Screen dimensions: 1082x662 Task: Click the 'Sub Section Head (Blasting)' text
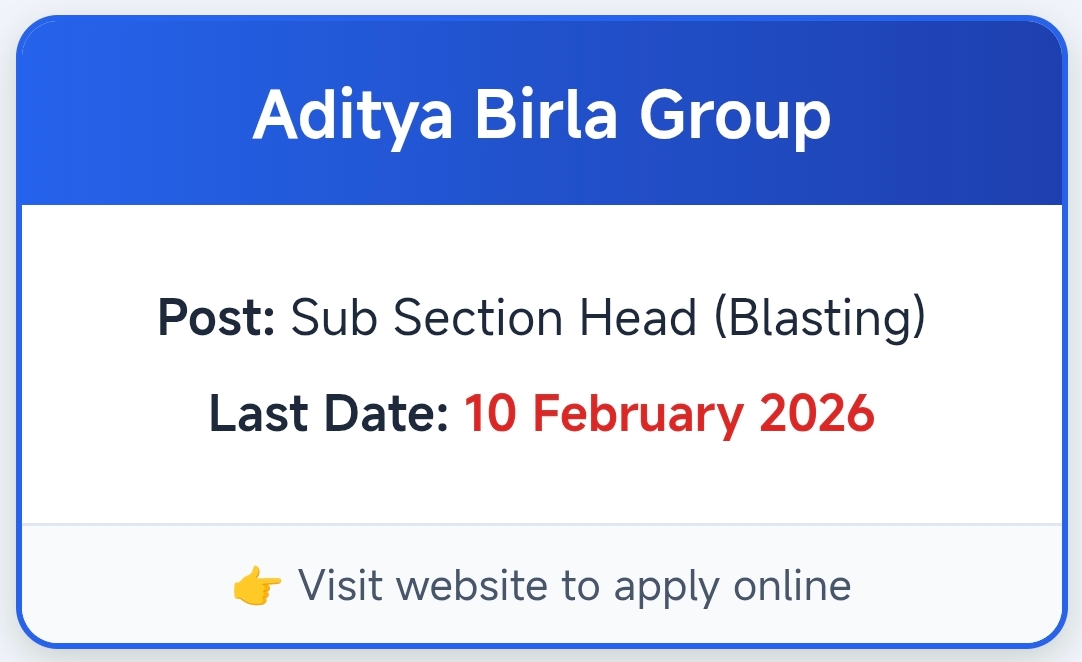point(608,318)
